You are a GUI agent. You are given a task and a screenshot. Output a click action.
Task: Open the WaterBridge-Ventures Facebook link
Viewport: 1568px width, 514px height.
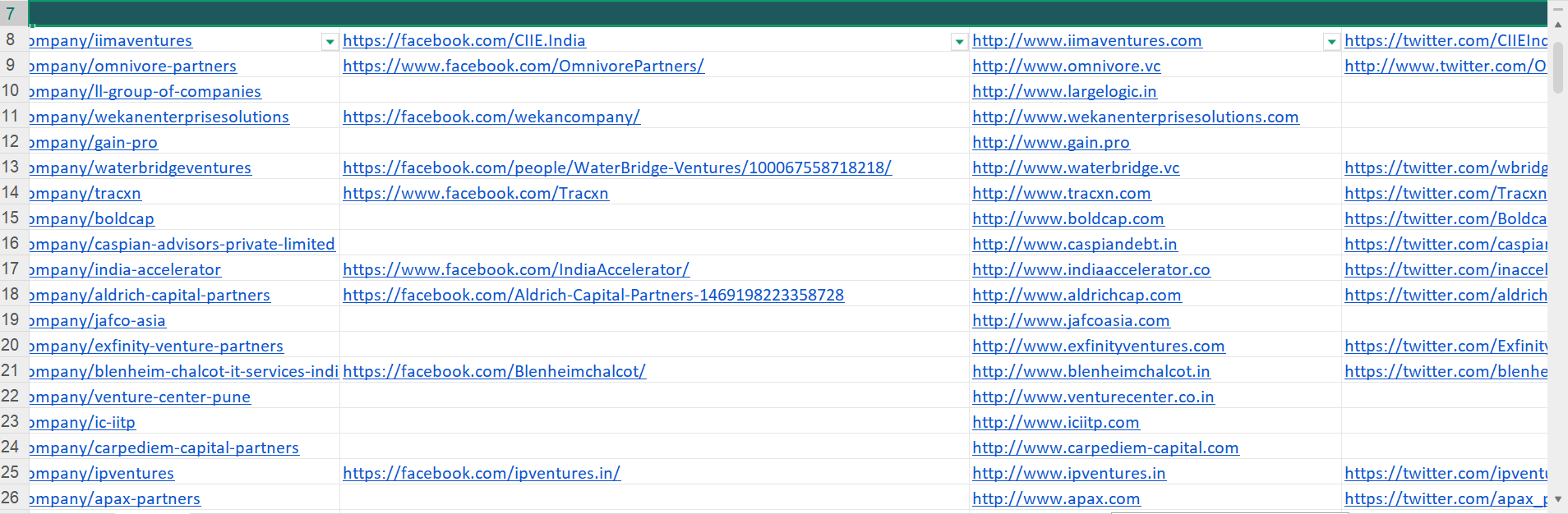[x=617, y=168]
